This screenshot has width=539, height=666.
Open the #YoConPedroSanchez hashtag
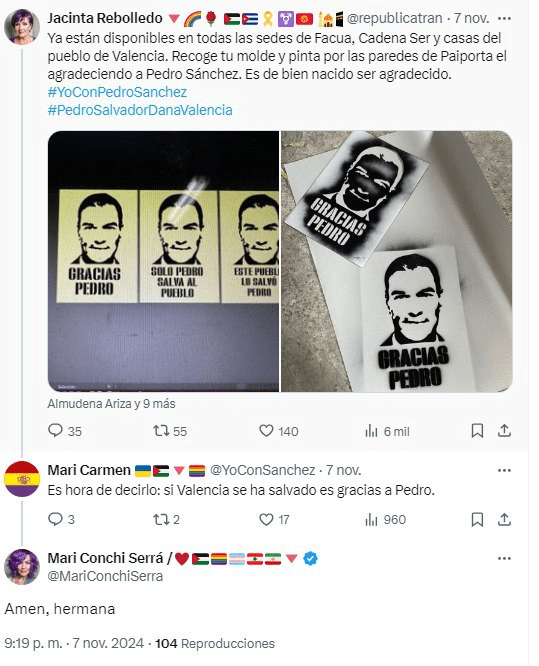pyautogui.click(x=117, y=92)
